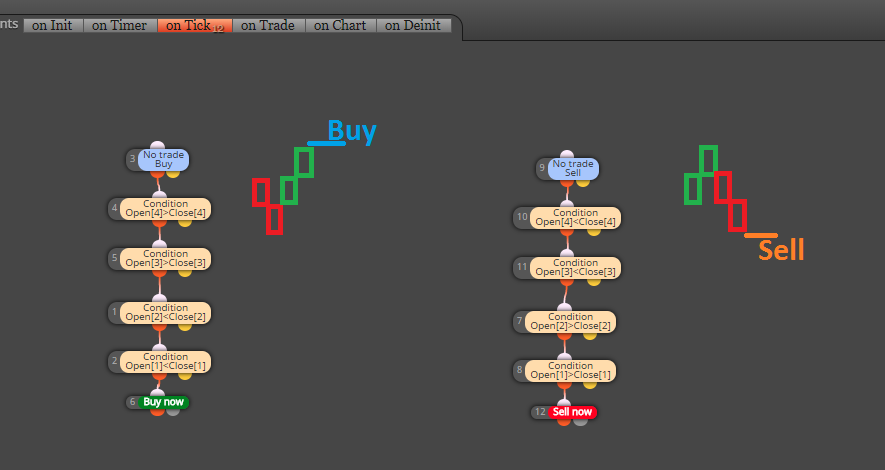Viewport: 885px width, 470px height.
Task: Open the on Chart tab
Action: [x=341, y=25]
